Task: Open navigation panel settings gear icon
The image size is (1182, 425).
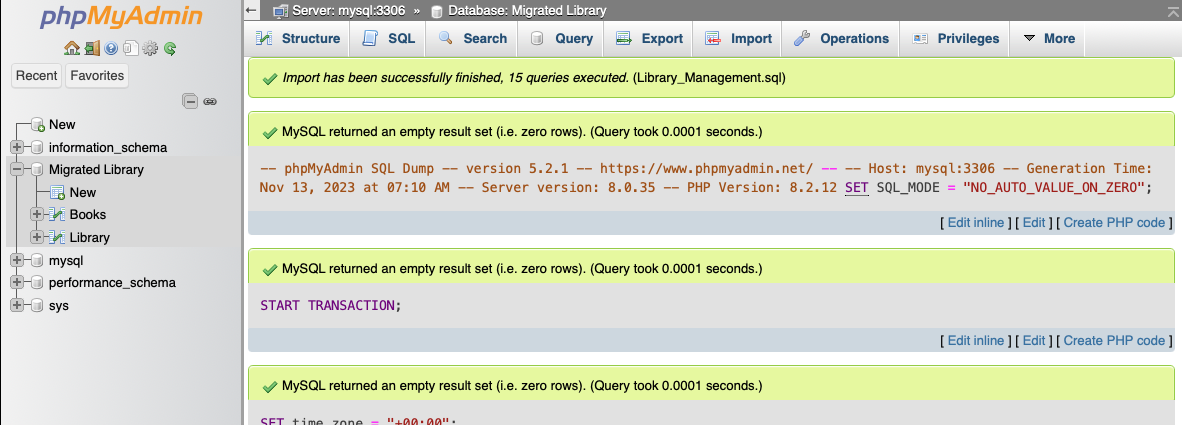Action: coord(150,48)
